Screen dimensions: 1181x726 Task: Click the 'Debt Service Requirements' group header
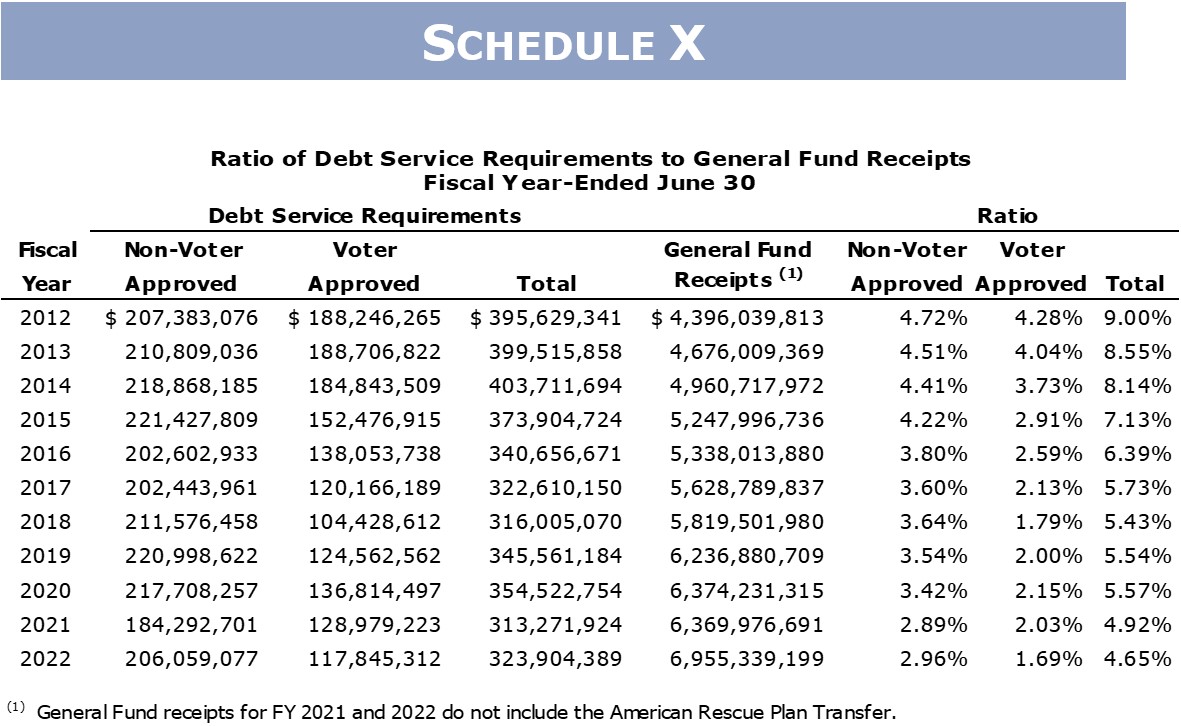click(364, 216)
